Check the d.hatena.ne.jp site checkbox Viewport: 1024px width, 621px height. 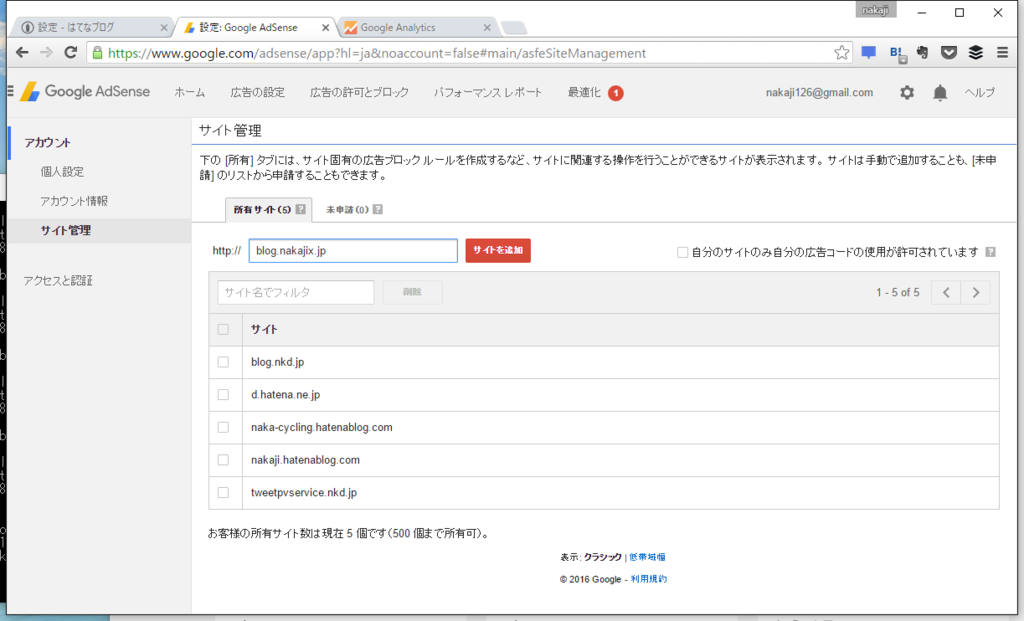223,394
